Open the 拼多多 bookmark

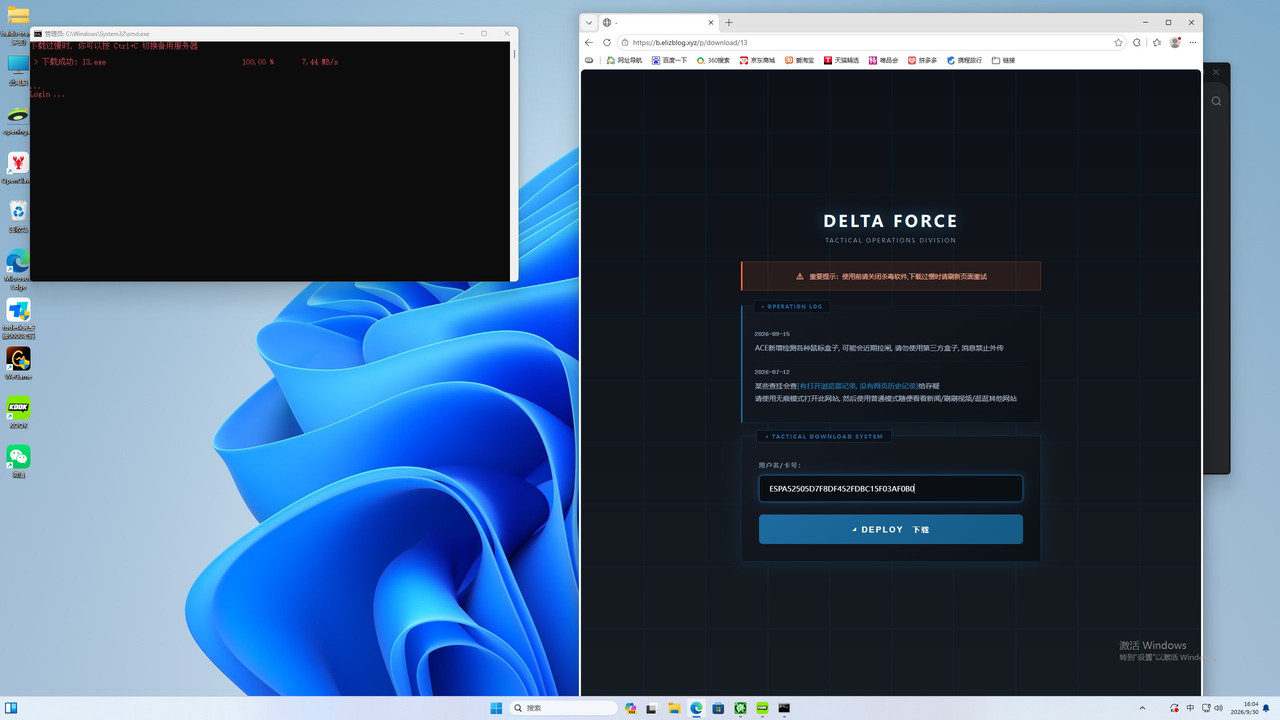pyautogui.click(x=922, y=60)
